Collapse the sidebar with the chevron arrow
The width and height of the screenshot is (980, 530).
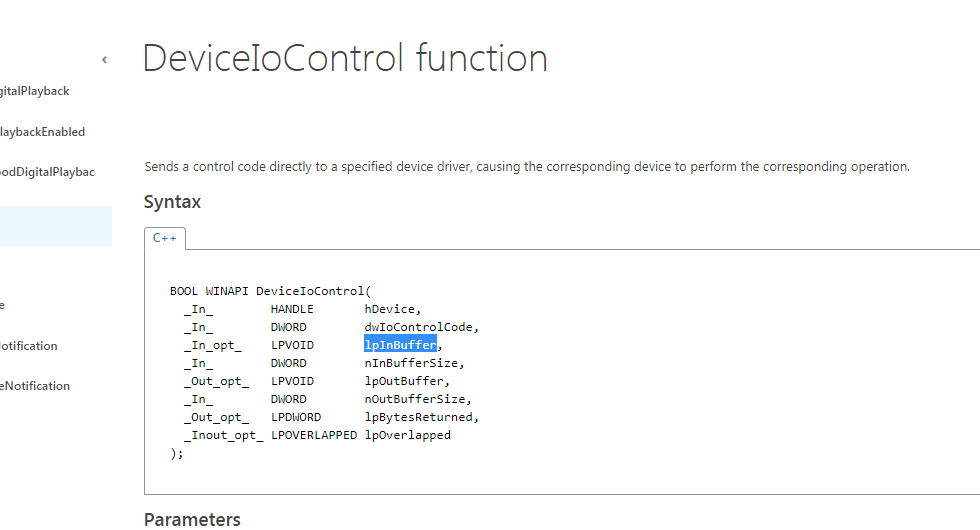pos(104,60)
